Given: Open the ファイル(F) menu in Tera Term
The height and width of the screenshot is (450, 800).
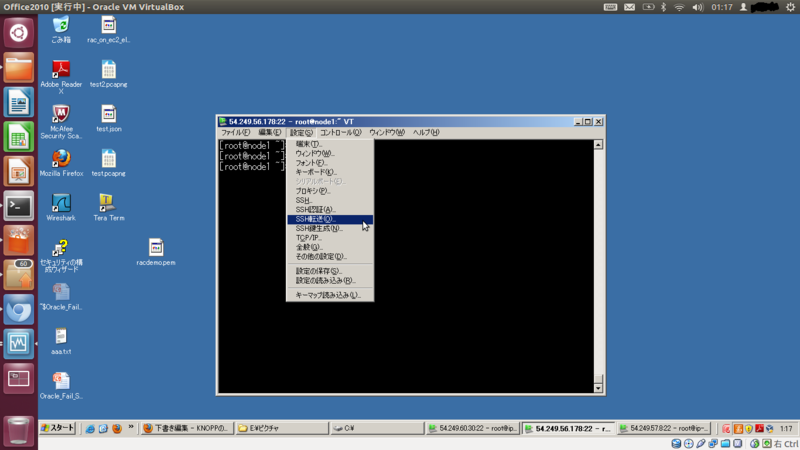Looking at the screenshot, I should click(235, 133).
